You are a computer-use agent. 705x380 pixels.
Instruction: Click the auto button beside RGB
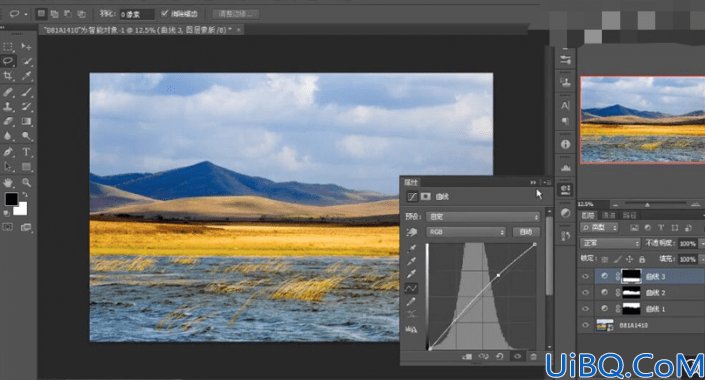pyautogui.click(x=526, y=232)
